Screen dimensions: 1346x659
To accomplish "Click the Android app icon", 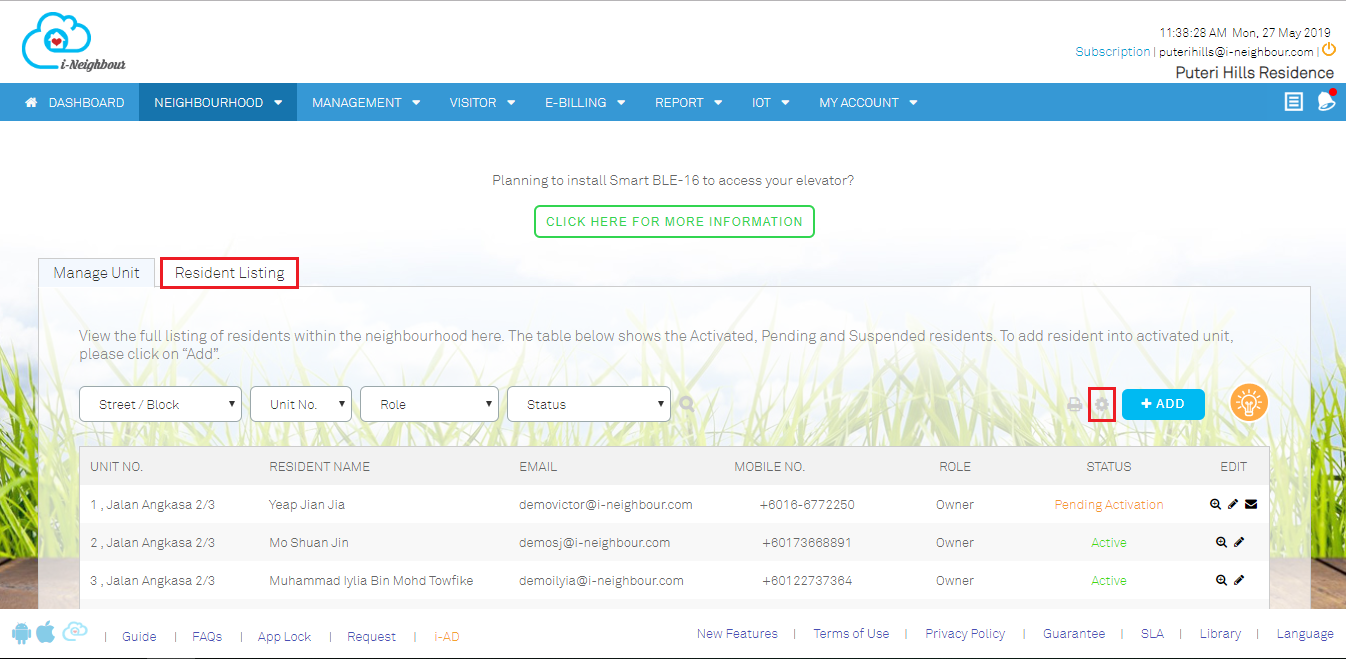I will pyautogui.click(x=21, y=633).
